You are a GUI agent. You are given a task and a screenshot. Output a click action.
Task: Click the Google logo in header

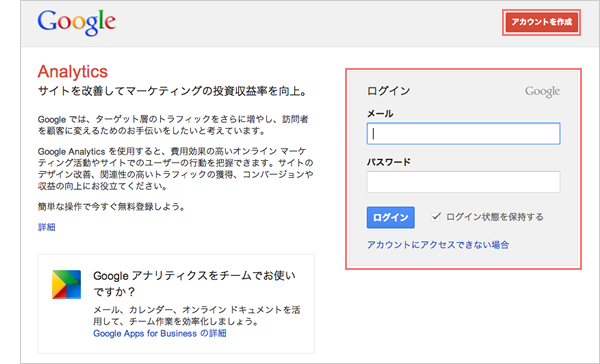pos(77,23)
